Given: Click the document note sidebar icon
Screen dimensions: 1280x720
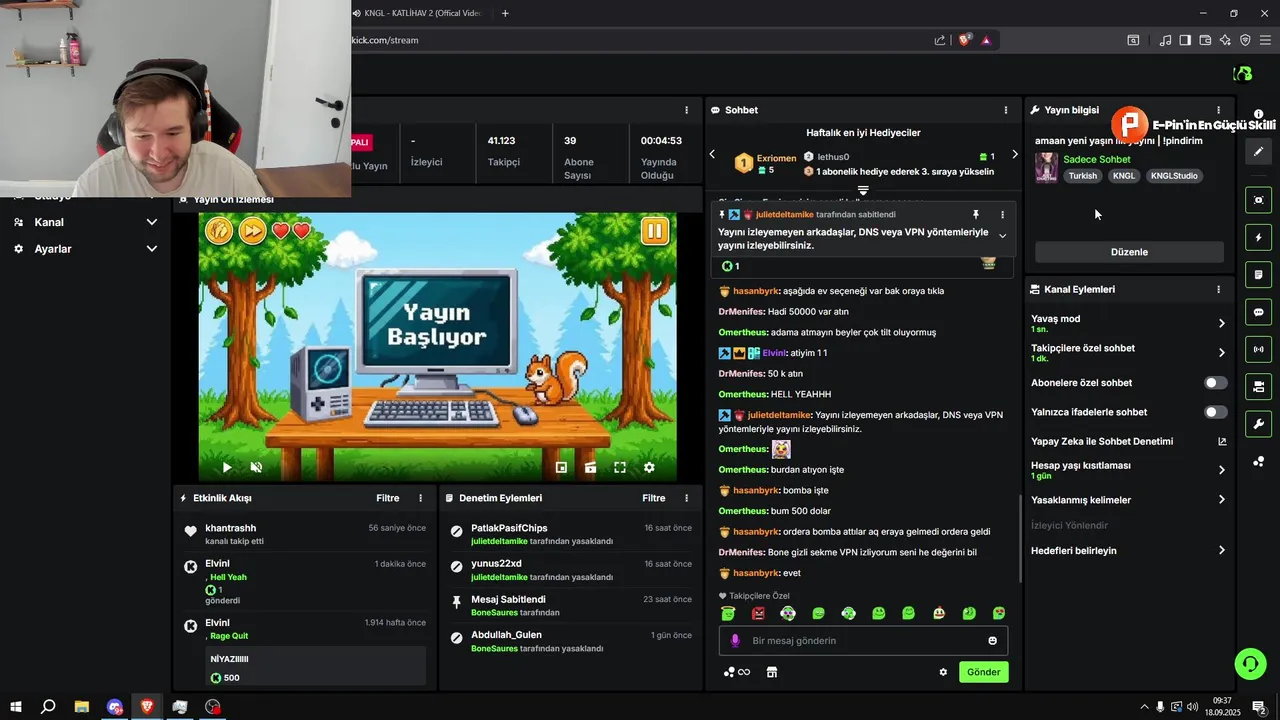Looking at the screenshot, I should pyautogui.click(x=1258, y=274).
